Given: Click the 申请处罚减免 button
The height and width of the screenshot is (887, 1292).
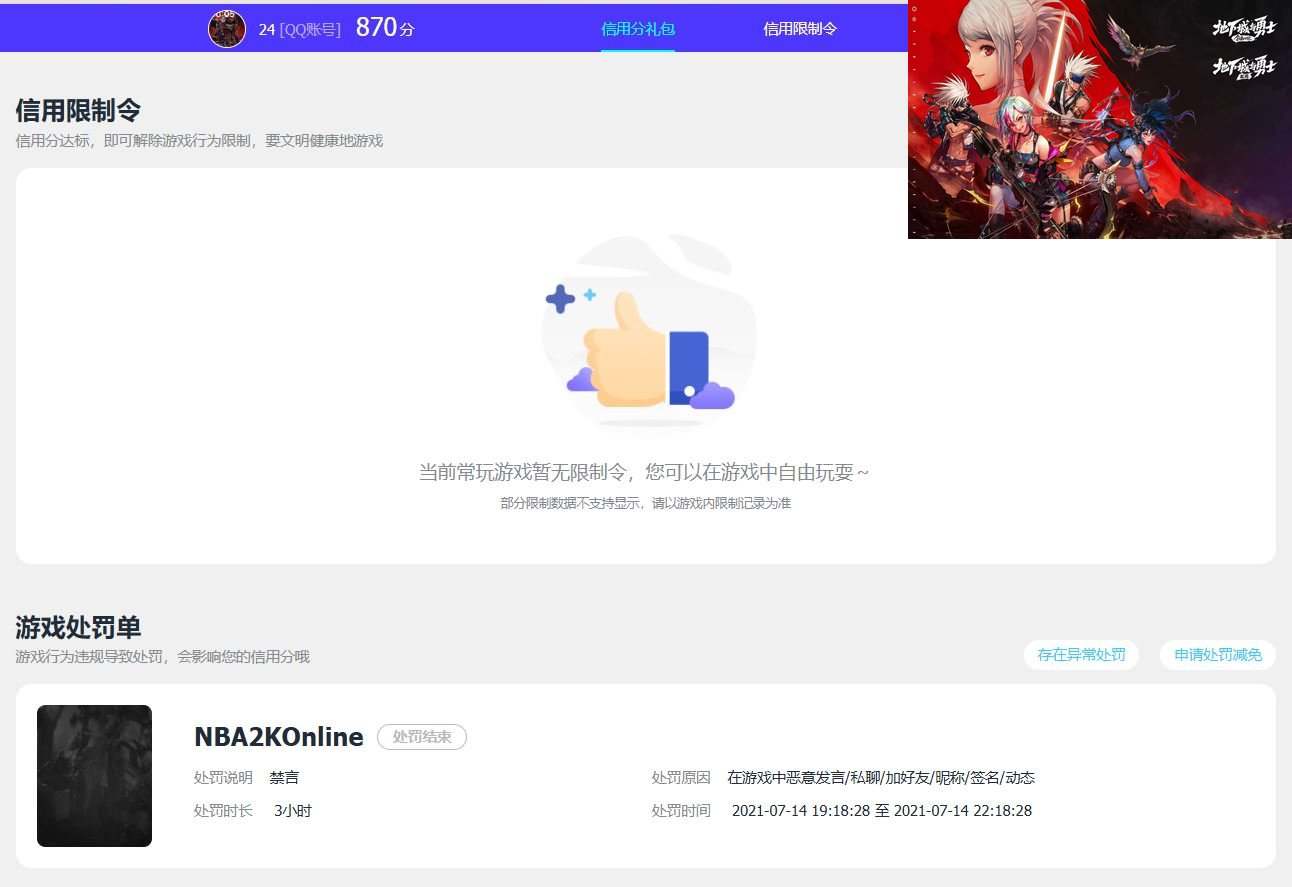Looking at the screenshot, I should tap(1218, 655).
